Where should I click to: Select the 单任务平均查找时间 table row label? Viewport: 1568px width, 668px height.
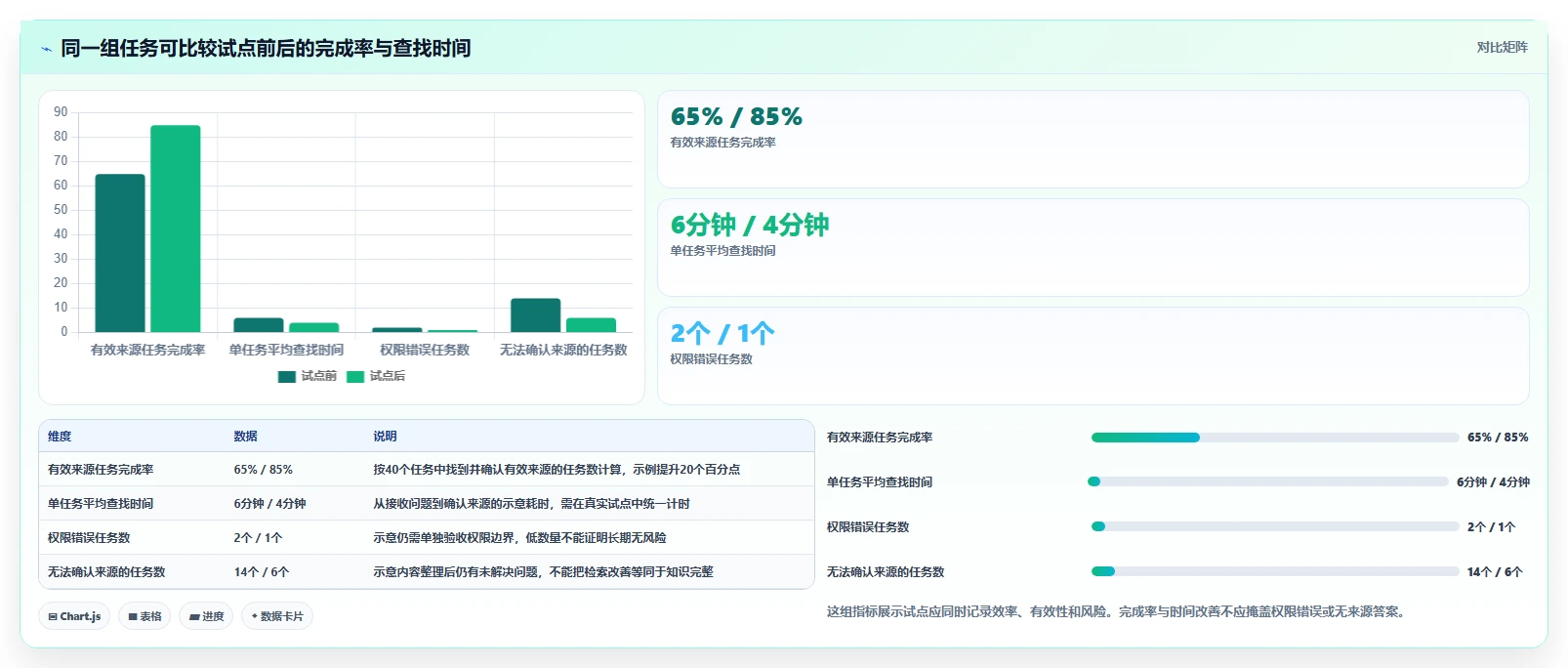(x=101, y=504)
